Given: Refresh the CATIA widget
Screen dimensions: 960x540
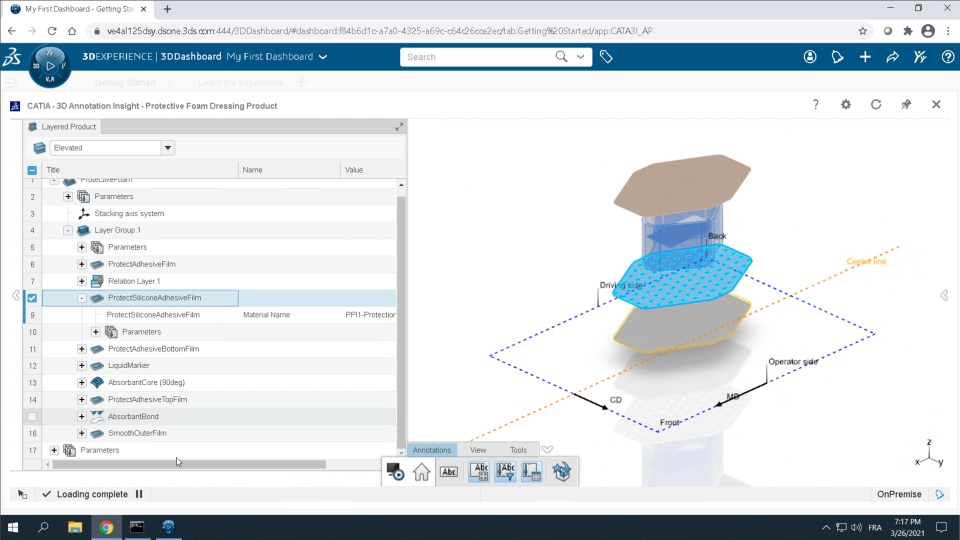Looking at the screenshot, I should pos(876,105).
